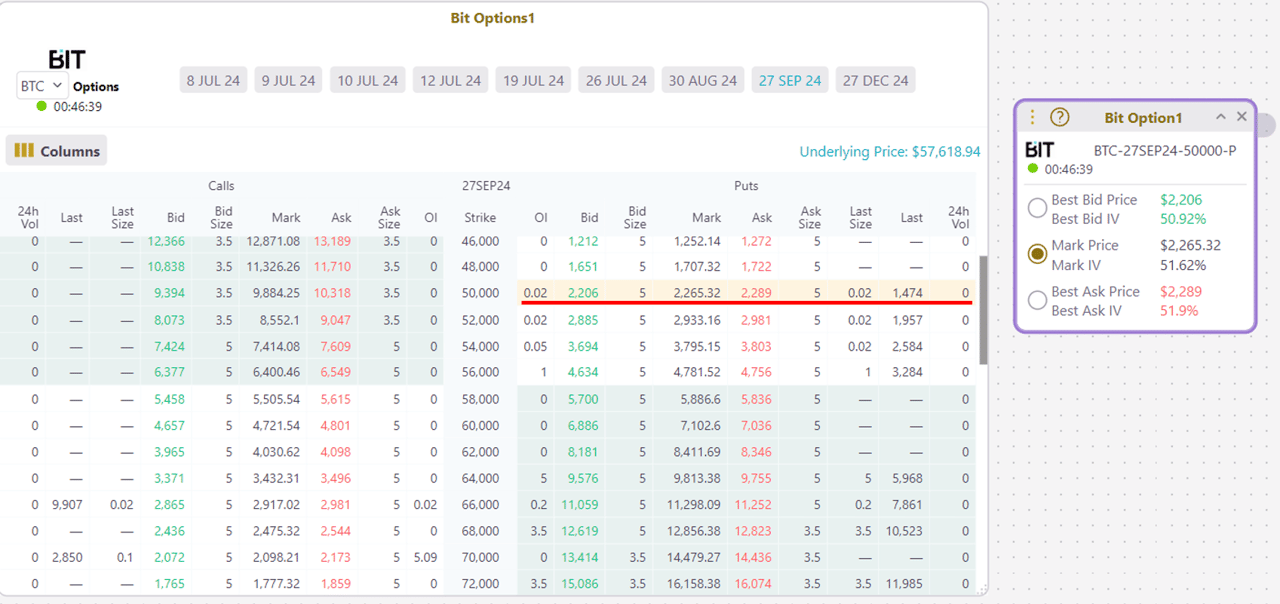Image resolution: width=1280 pixels, height=604 pixels.
Task: Click the BIT logo in the Bit Option1 widget
Action: [x=1040, y=150]
